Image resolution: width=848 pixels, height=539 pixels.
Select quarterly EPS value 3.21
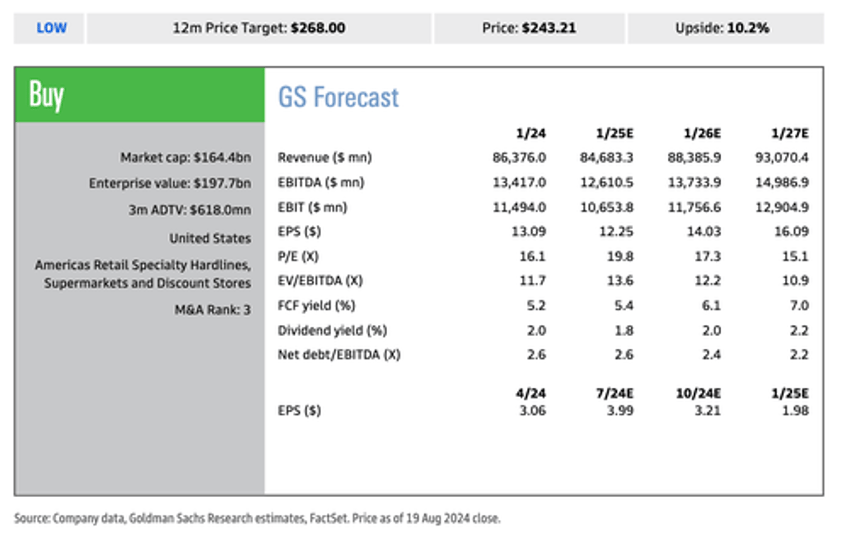point(707,410)
